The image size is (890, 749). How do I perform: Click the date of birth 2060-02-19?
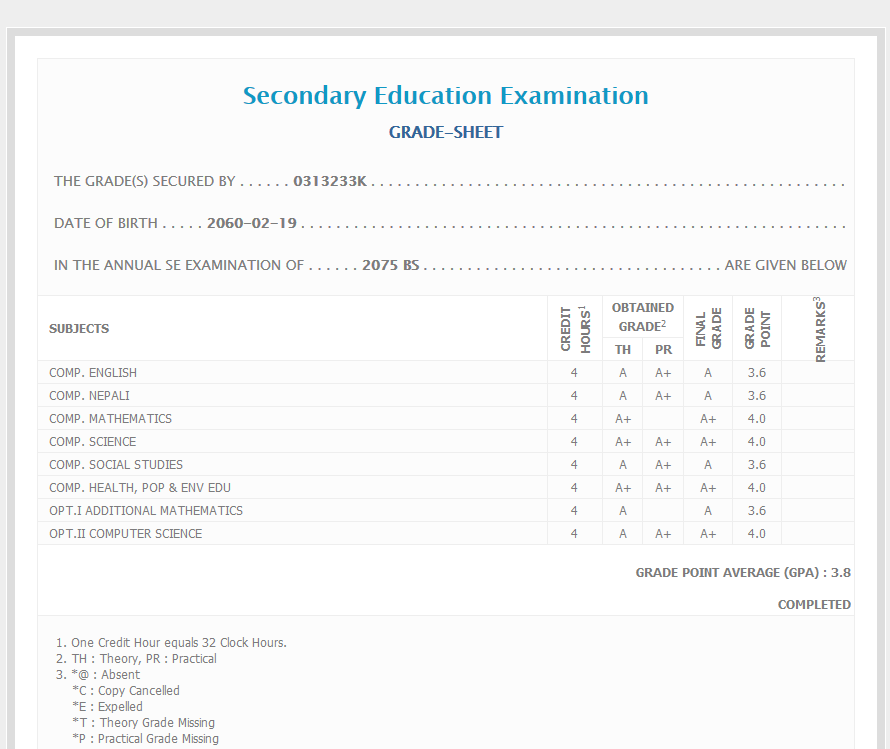pyautogui.click(x=251, y=223)
